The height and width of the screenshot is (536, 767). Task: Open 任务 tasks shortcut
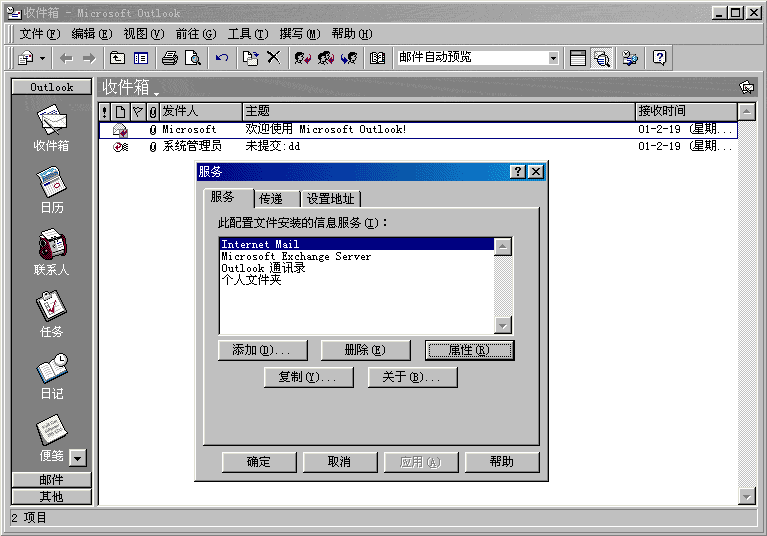51,314
